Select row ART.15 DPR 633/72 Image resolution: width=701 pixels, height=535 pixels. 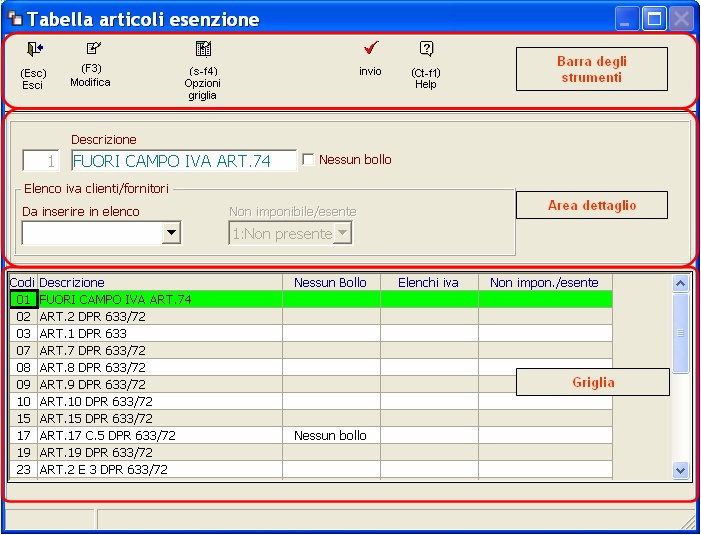pos(311,418)
